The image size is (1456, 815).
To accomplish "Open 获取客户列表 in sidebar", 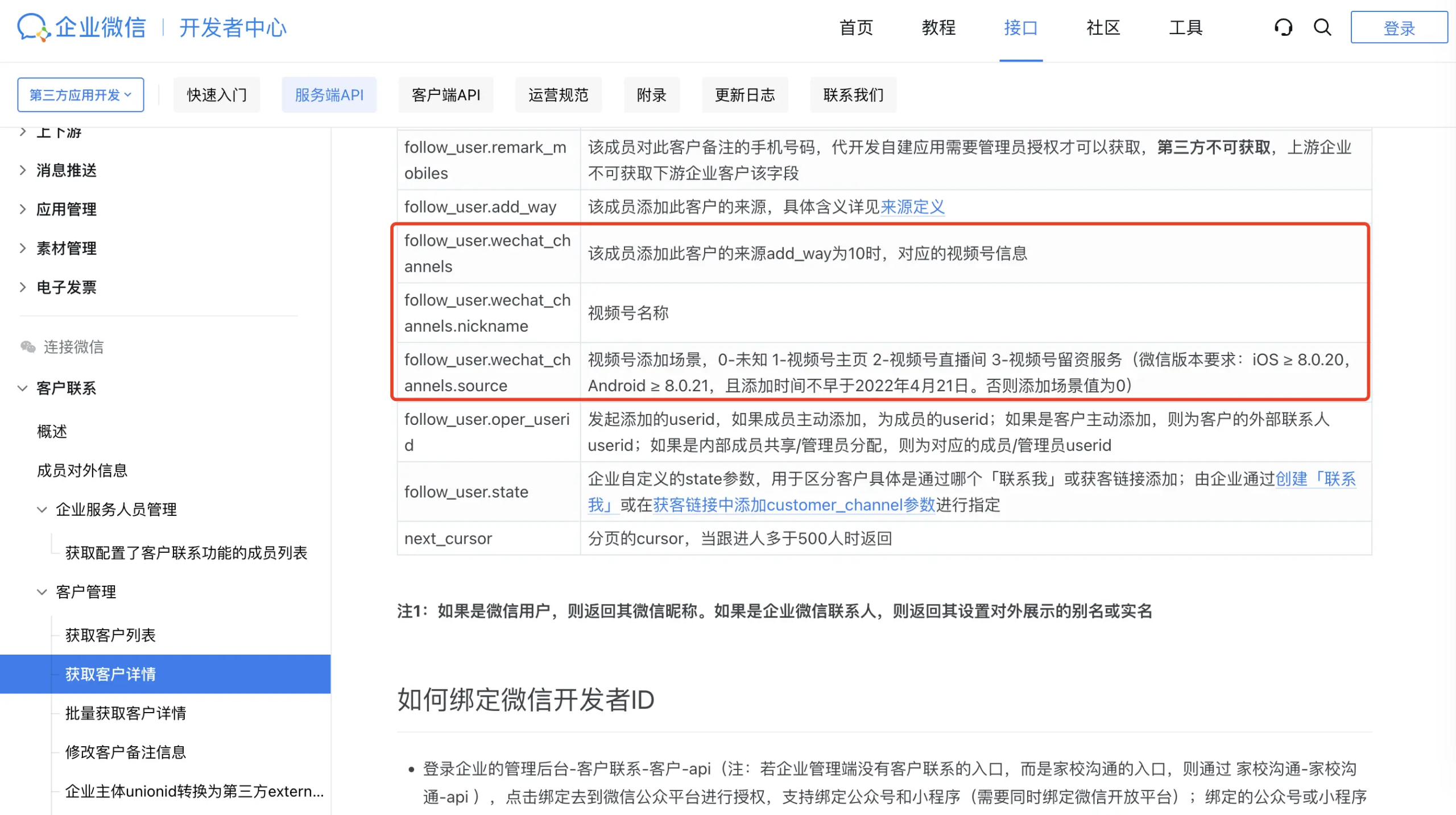I will [110, 635].
